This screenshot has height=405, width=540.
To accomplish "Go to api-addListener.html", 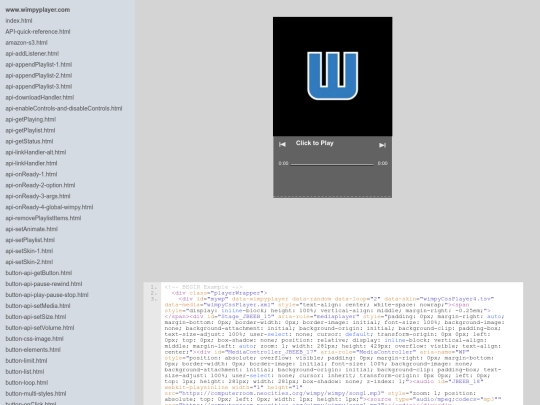I will click(x=32, y=54).
